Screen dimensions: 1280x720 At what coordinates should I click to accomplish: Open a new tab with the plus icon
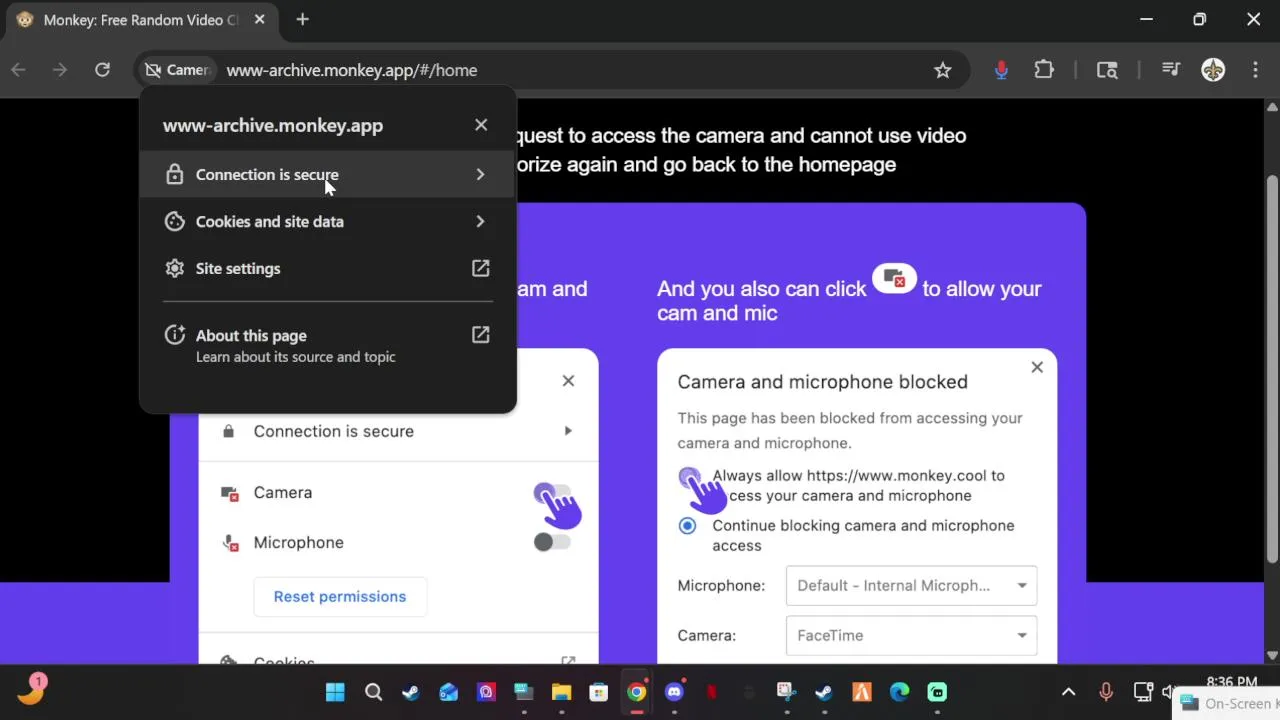(302, 19)
